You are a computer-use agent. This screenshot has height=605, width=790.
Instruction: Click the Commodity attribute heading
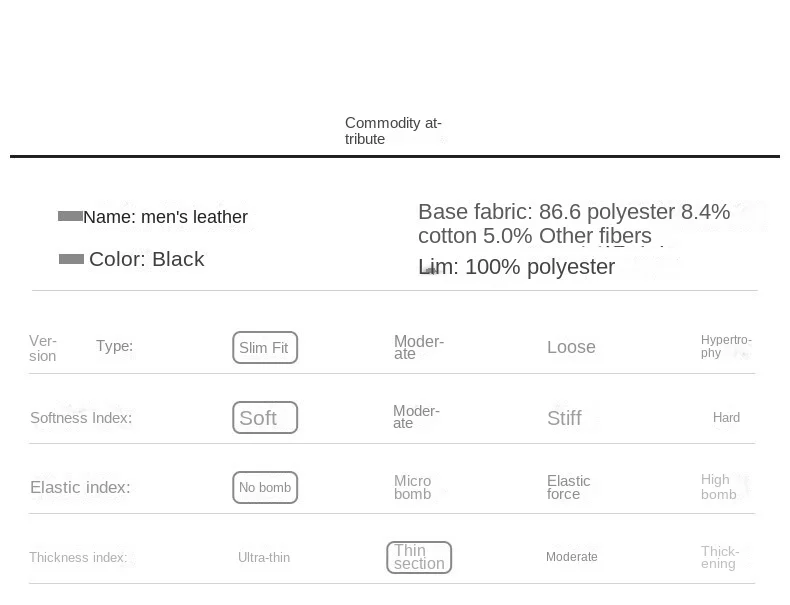(x=393, y=131)
